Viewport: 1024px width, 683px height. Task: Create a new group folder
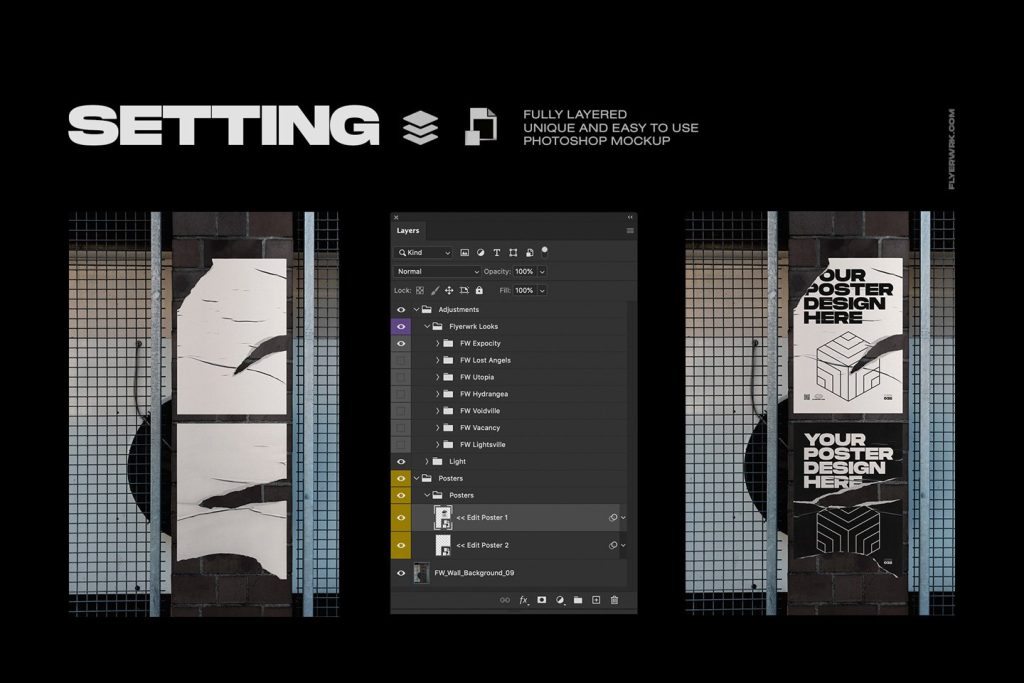pyautogui.click(x=578, y=600)
